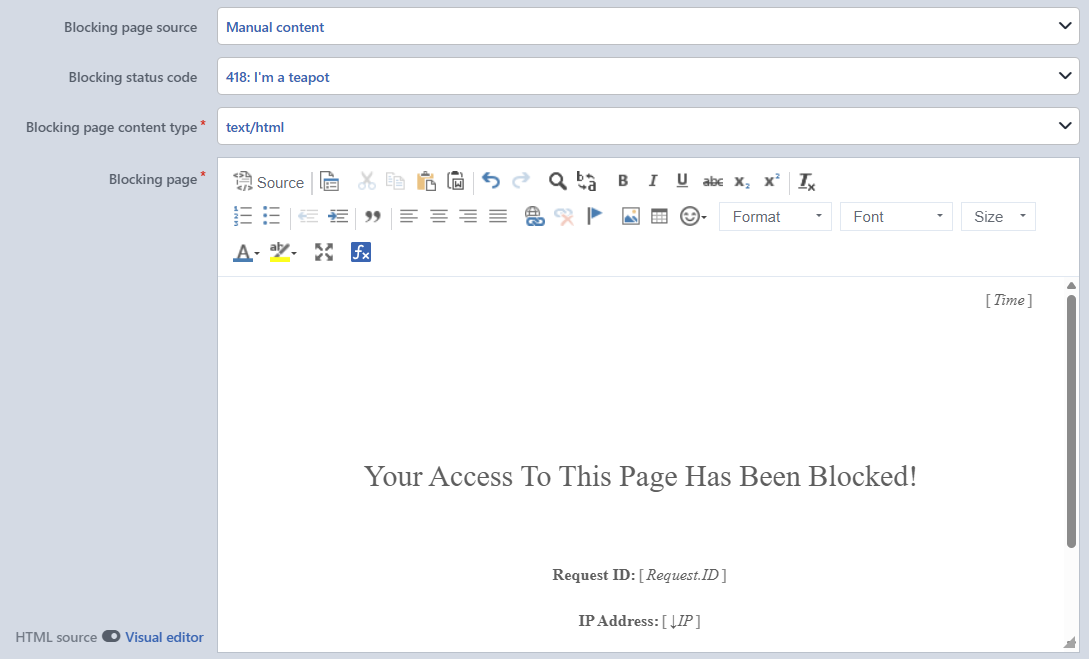1089x659 pixels.
Task: Apply block quote formatting
Action: tap(373, 217)
